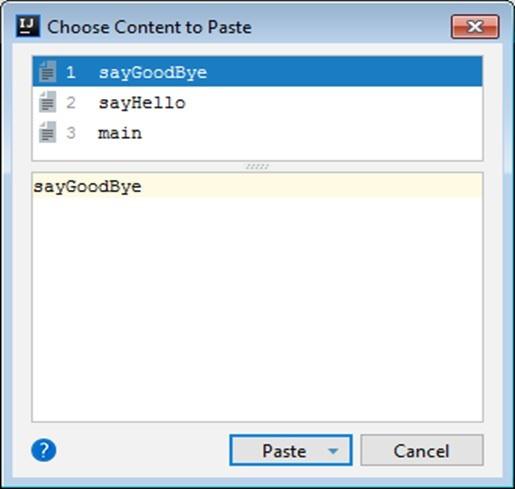
Task: Click the splitter grip between list and preview
Action: (257, 166)
